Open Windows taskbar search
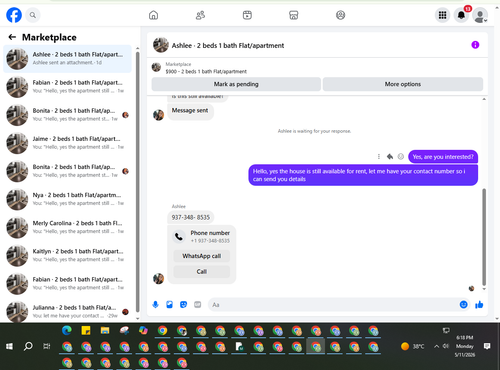This screenshot has width=500, height=370. tap(28, 346)
